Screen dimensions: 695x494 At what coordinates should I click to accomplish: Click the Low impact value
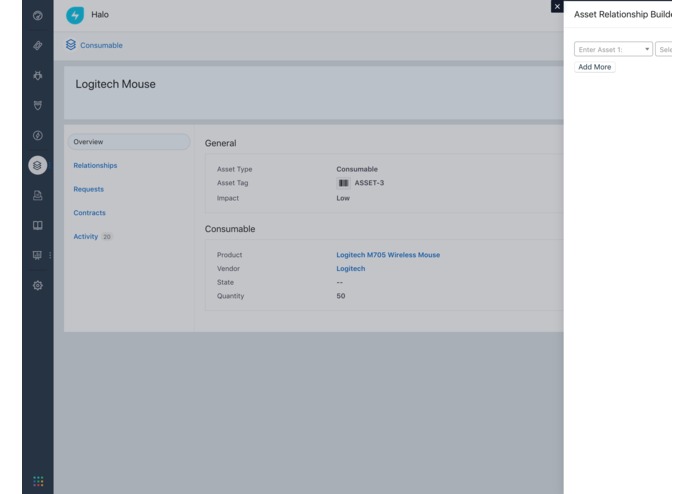click(343, 198)
